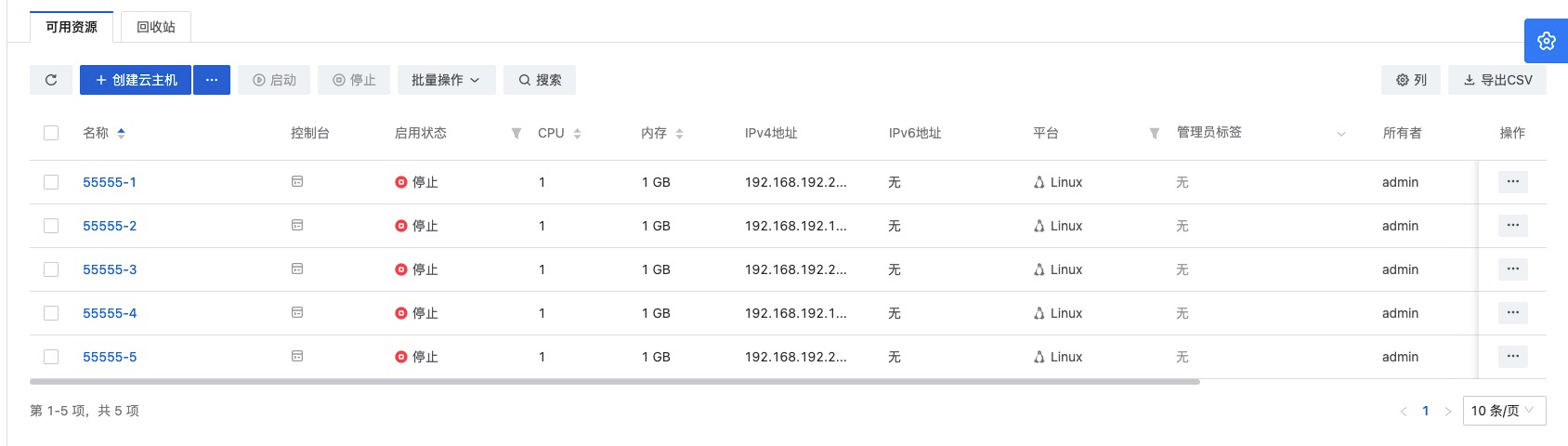Screen dimensions: 1568x446
Task: Click the refresh icon button
Action: (x=51, y=80)
